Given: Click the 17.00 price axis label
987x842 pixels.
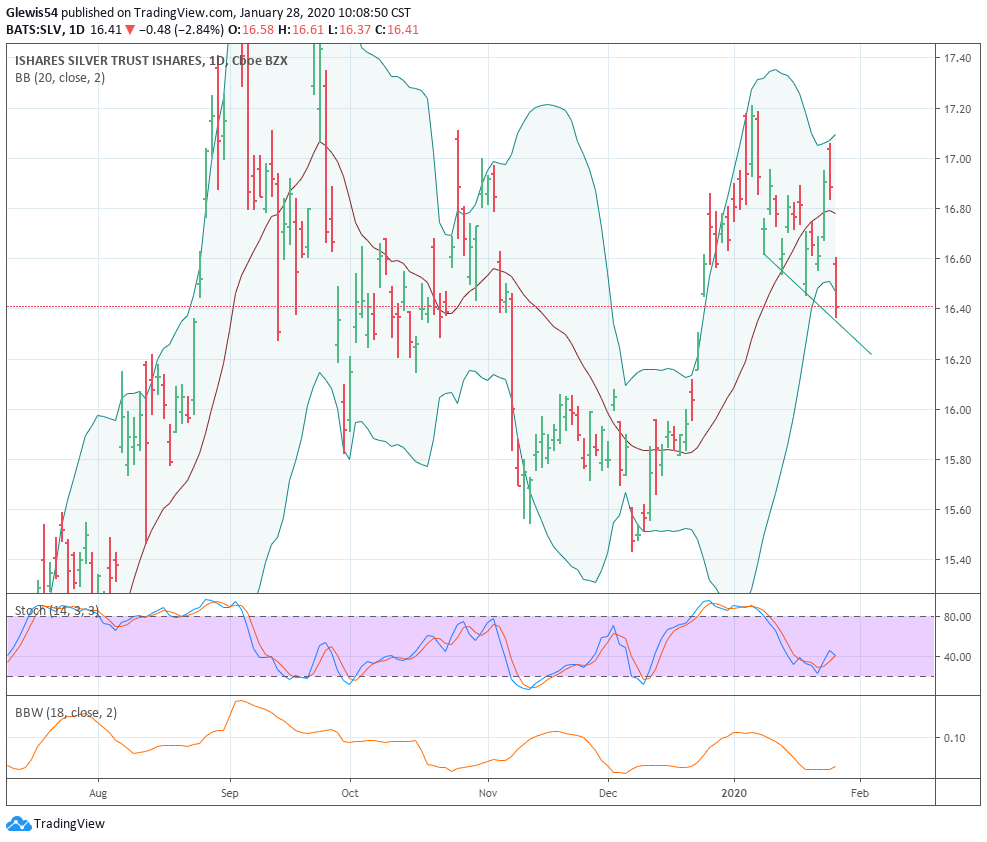Looking at the screenshot, I should pos(957,159).
